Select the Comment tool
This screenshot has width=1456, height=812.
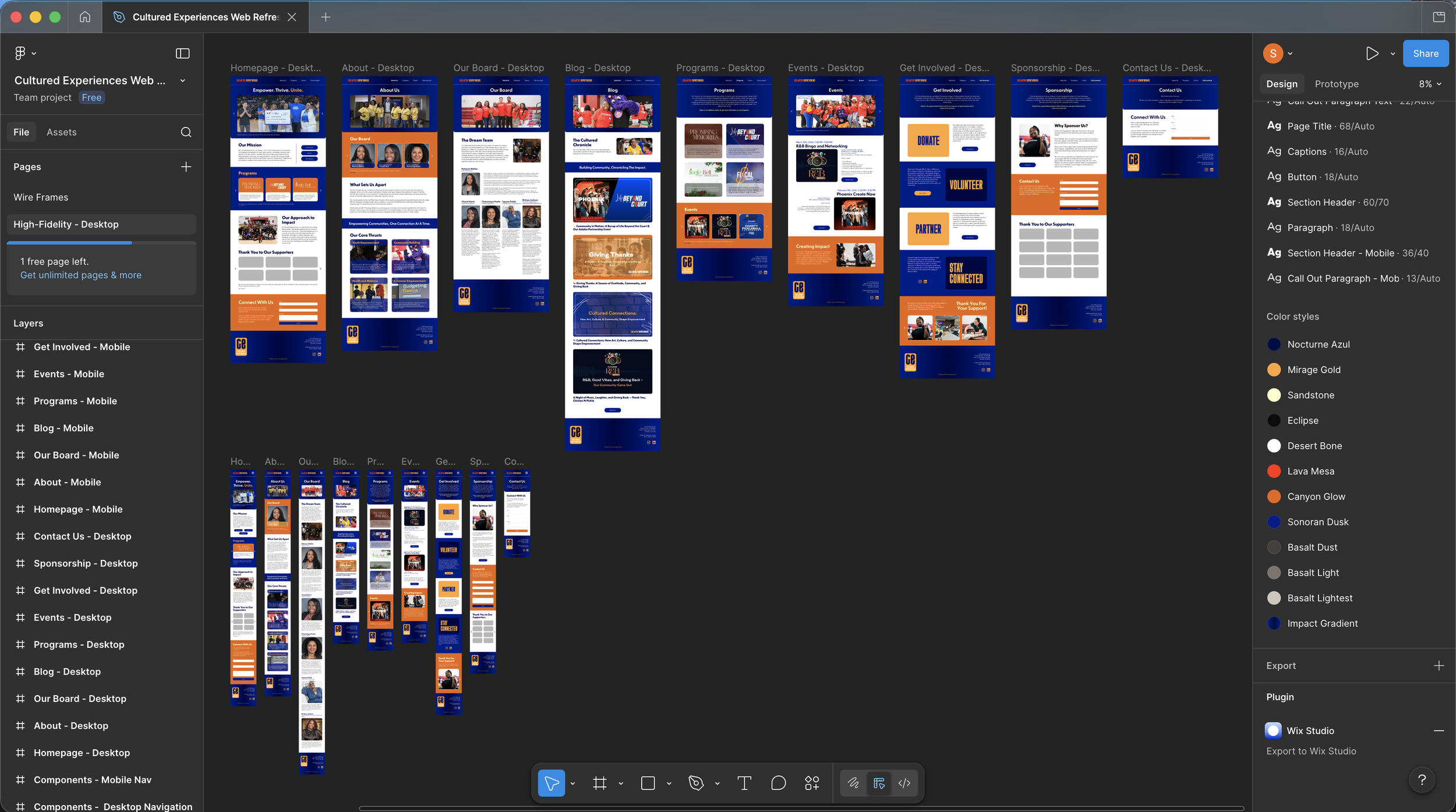(x=778, y=783)
